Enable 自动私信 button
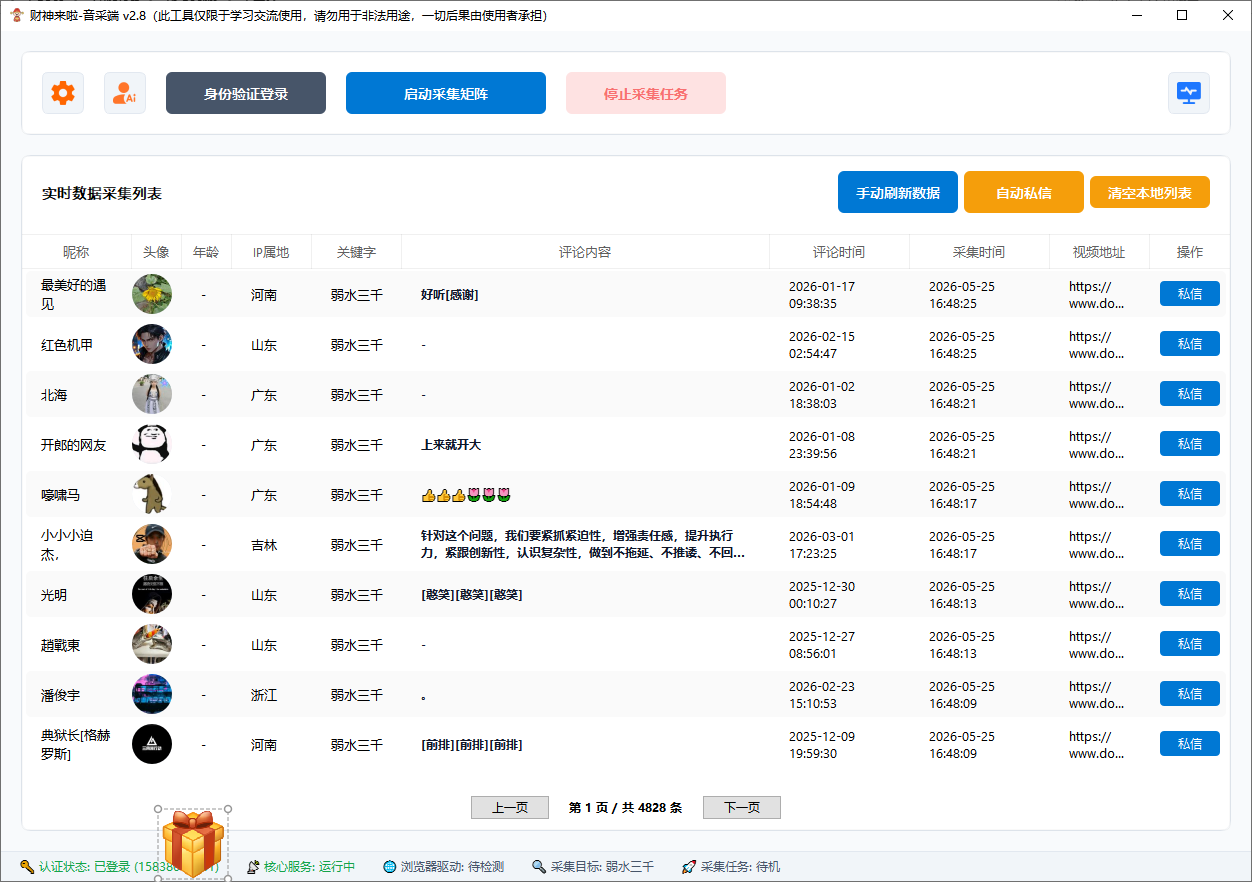Screen dimensions: 1252x882 1024,192
